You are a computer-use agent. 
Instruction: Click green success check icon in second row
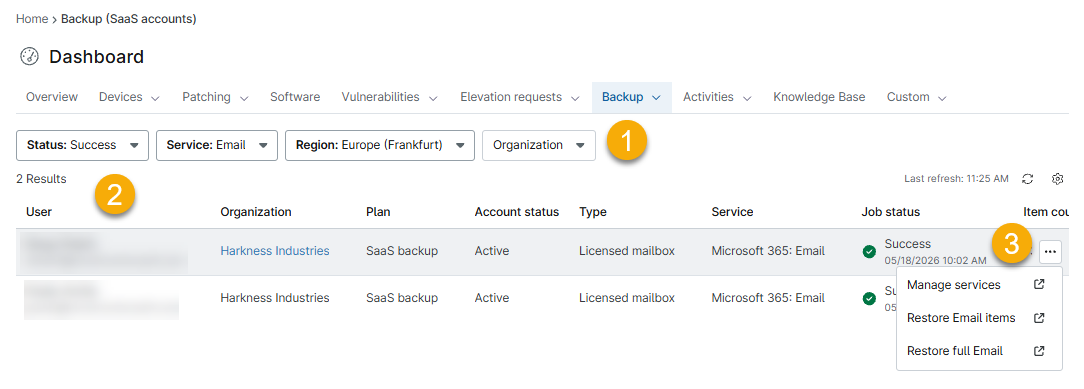tap(870, 298)
